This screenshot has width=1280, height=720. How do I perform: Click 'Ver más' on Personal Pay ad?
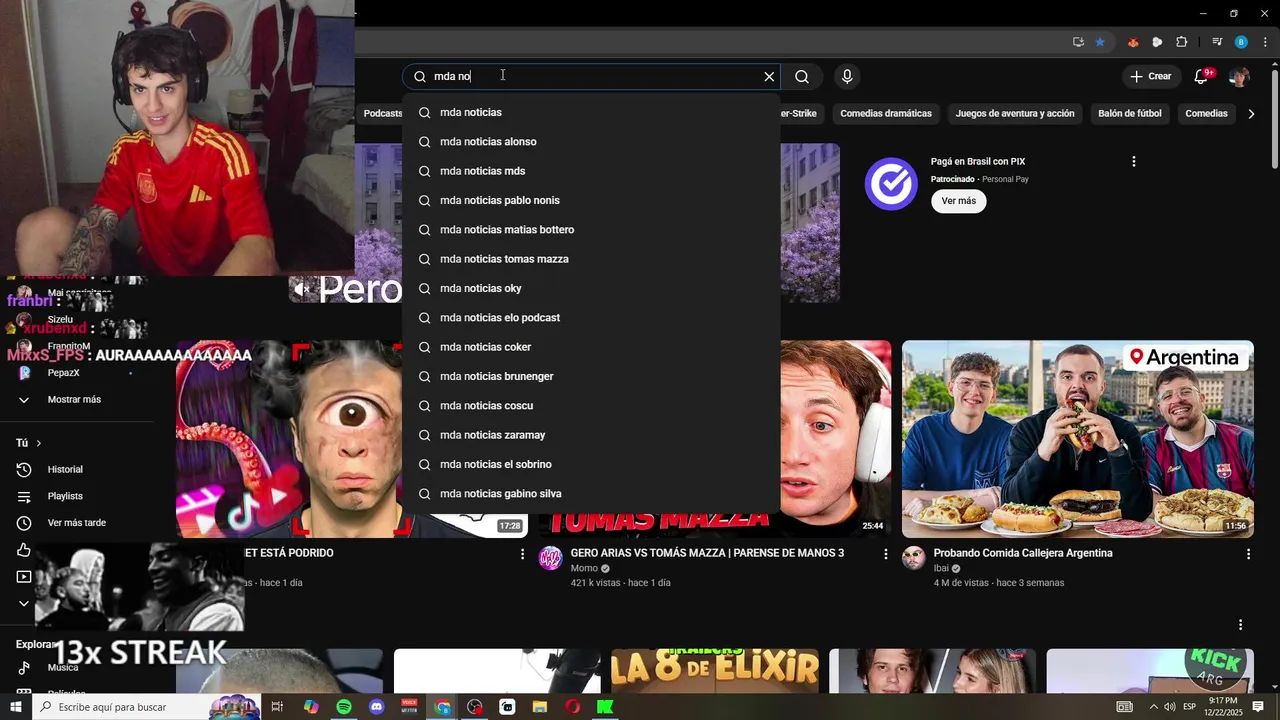pos(958,201)
